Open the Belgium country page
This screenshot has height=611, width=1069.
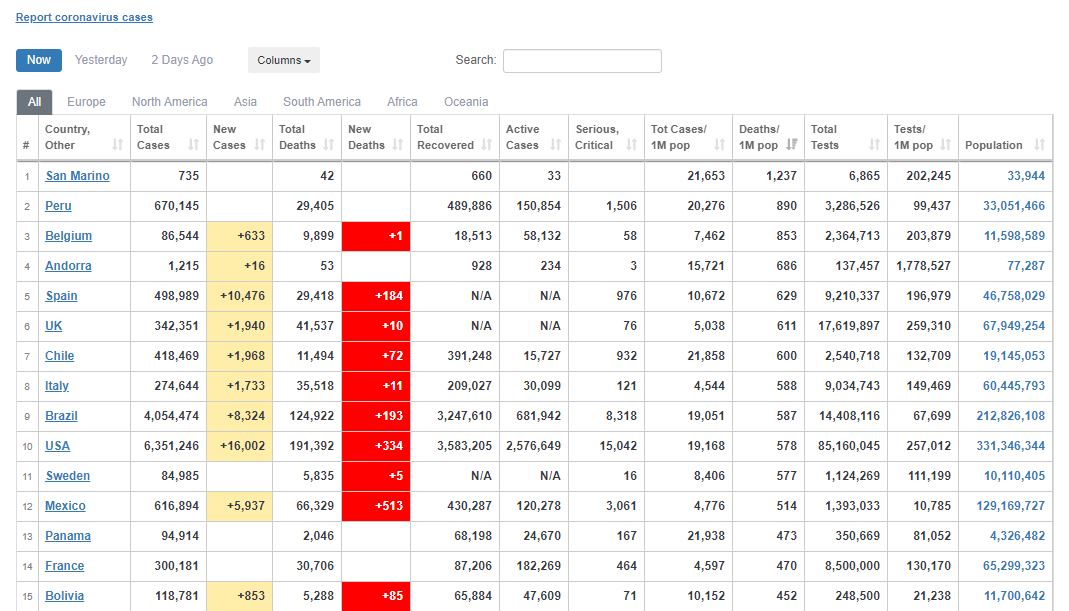click(68, 235)
